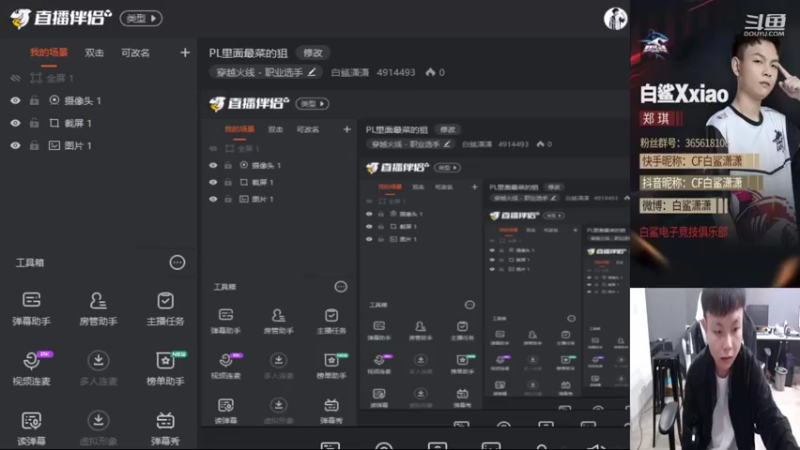Open the 房管助手 tool in the main toolbox
The image size is (800, 450).
[98, 308]
